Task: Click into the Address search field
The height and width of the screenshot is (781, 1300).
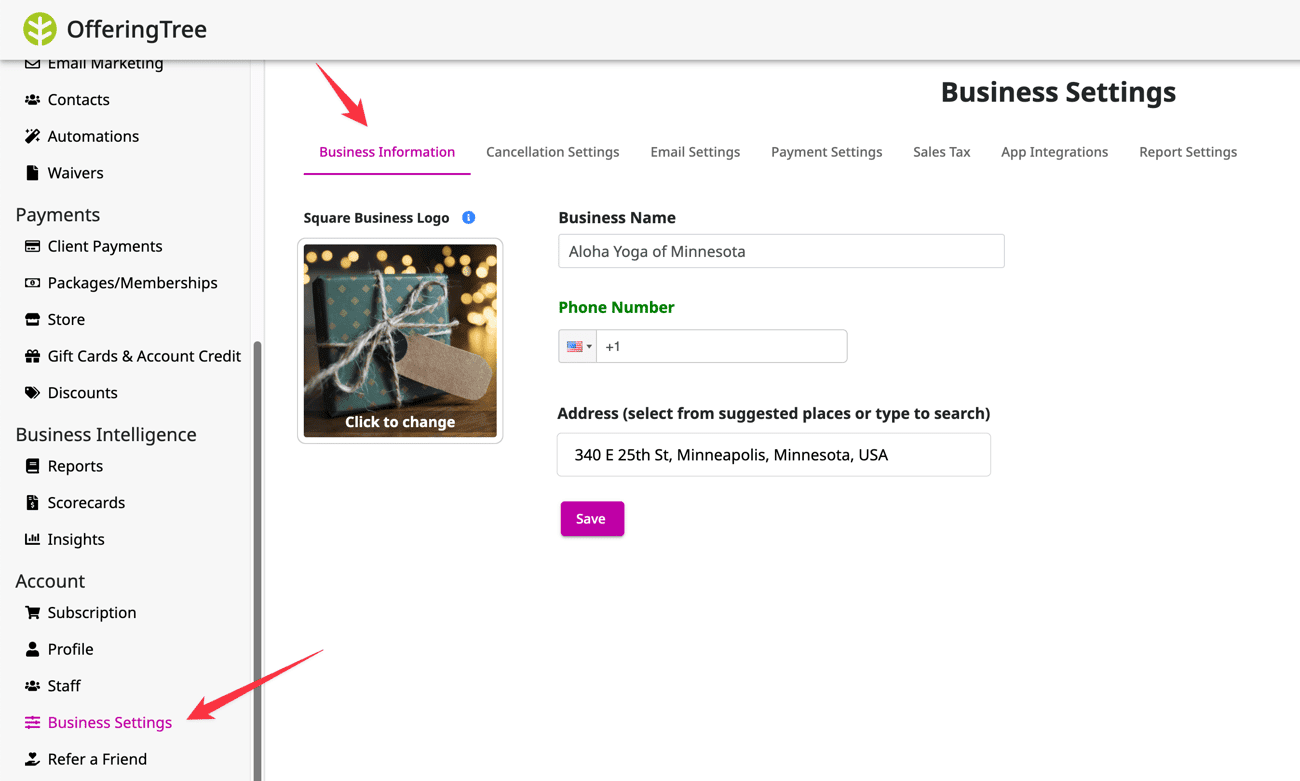Action: coord(773,455)
